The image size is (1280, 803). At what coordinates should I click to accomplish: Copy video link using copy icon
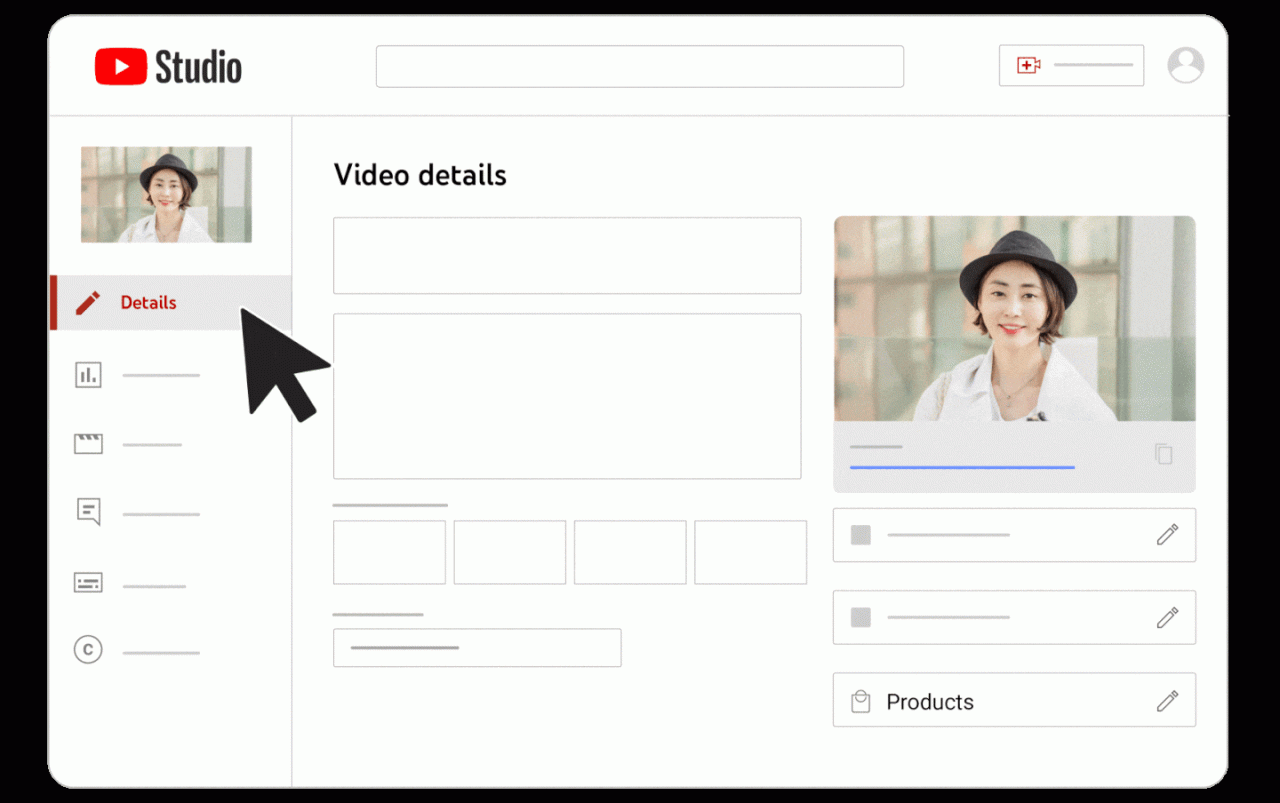(x=1163, y=454)
